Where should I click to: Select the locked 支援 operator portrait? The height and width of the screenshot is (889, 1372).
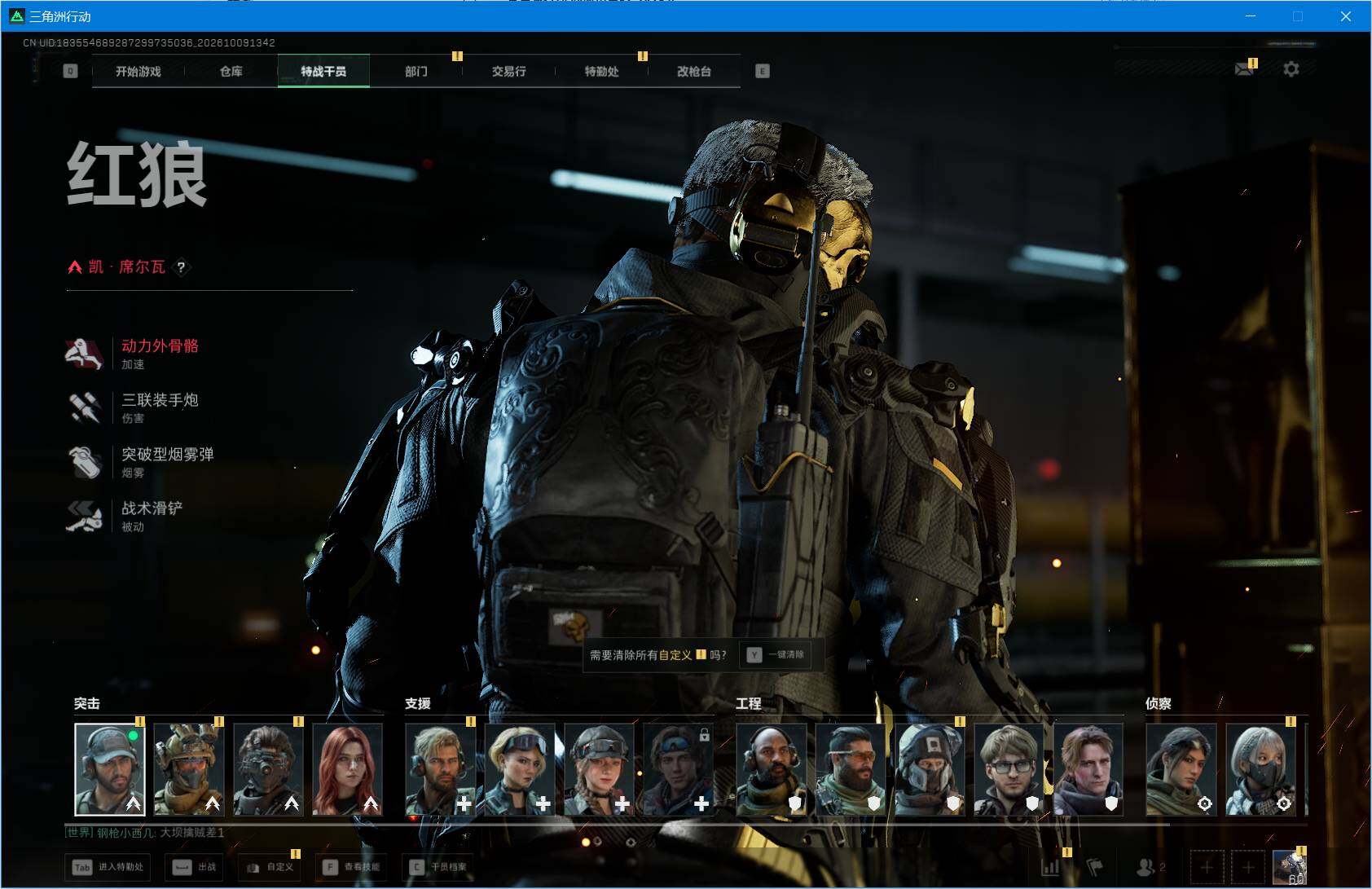click(678, 769)
